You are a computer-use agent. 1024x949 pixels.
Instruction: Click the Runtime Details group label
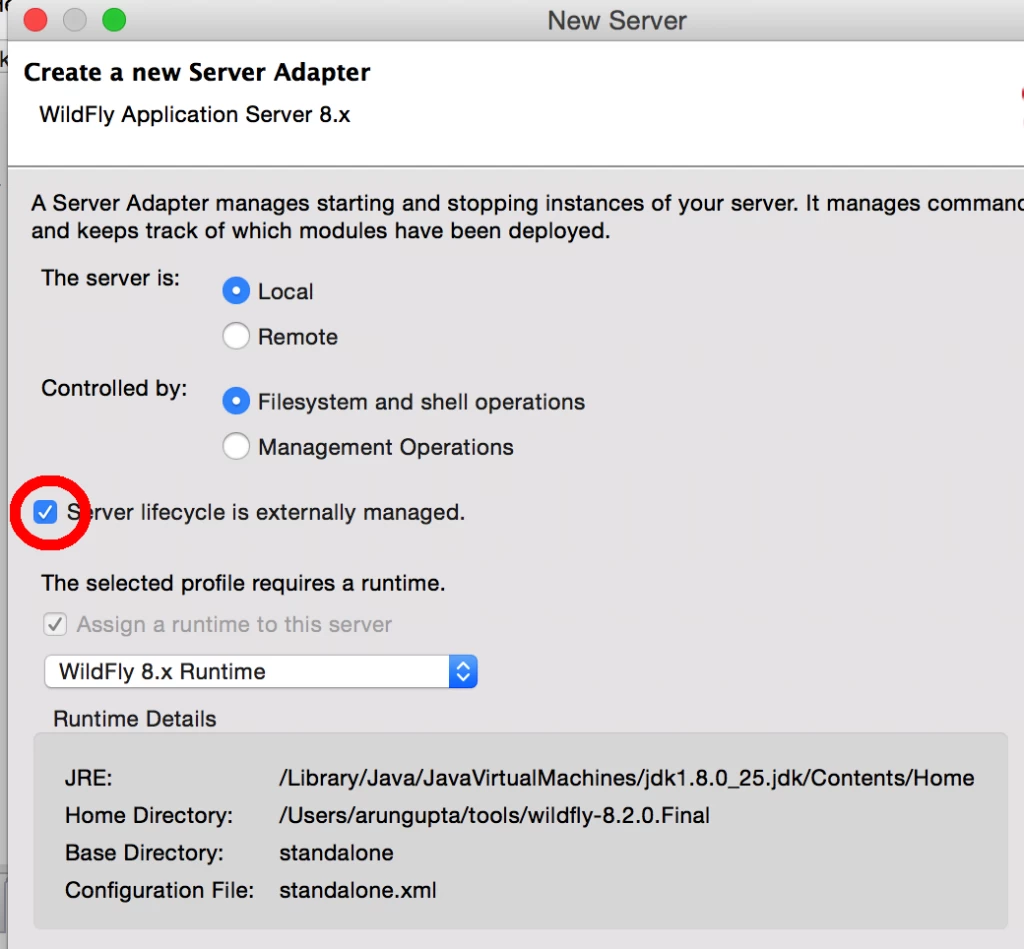click(x=135, y=718)
